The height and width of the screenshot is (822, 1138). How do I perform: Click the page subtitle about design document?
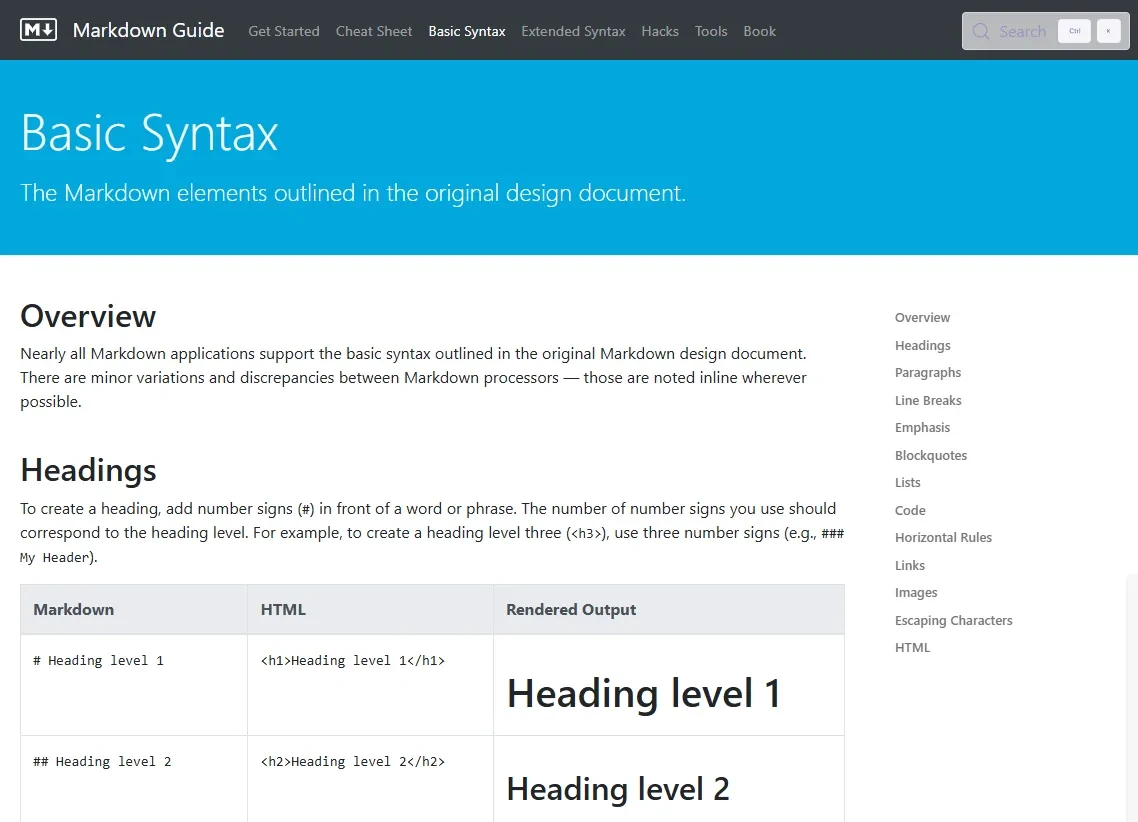pyautogui.click(x=353, y=193)
